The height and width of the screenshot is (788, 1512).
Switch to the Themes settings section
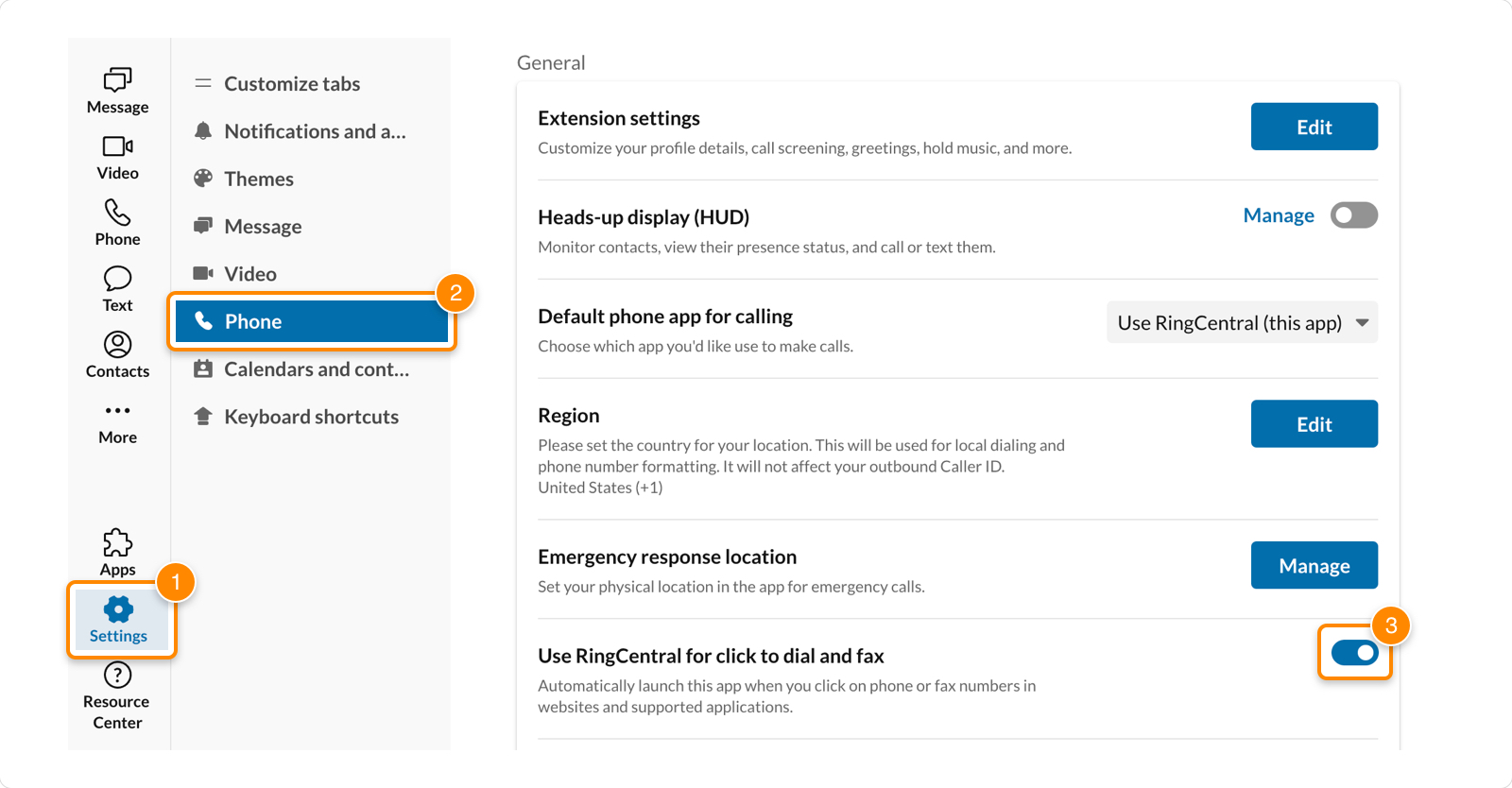[258, 178]
